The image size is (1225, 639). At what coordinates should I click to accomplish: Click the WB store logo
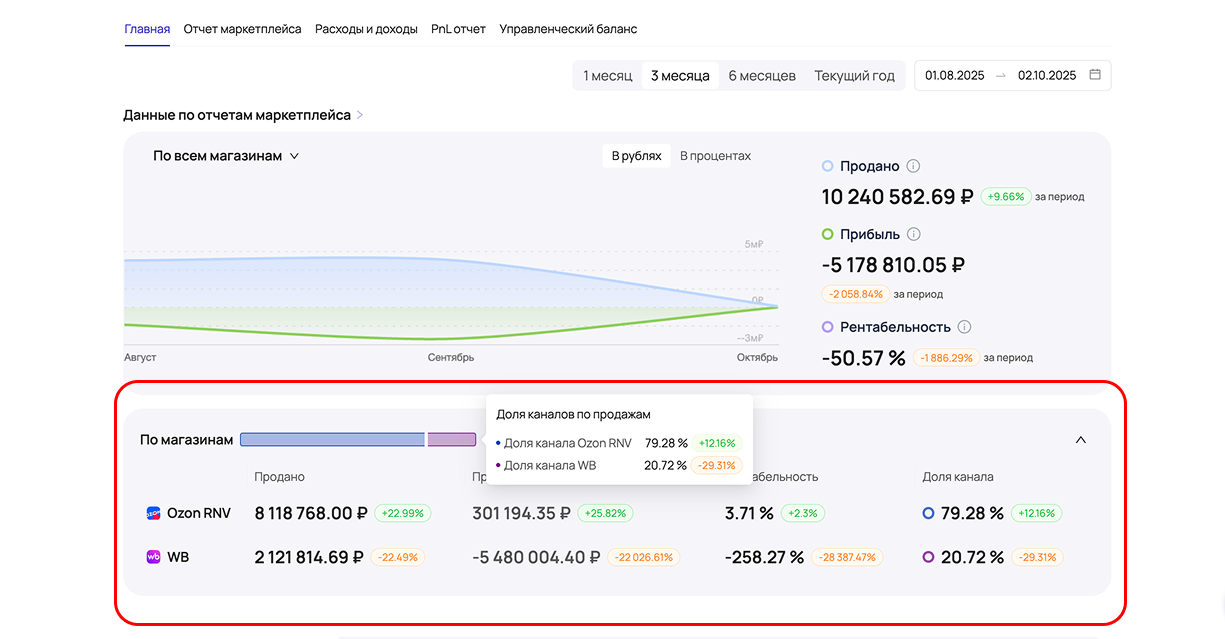[154, 557]
